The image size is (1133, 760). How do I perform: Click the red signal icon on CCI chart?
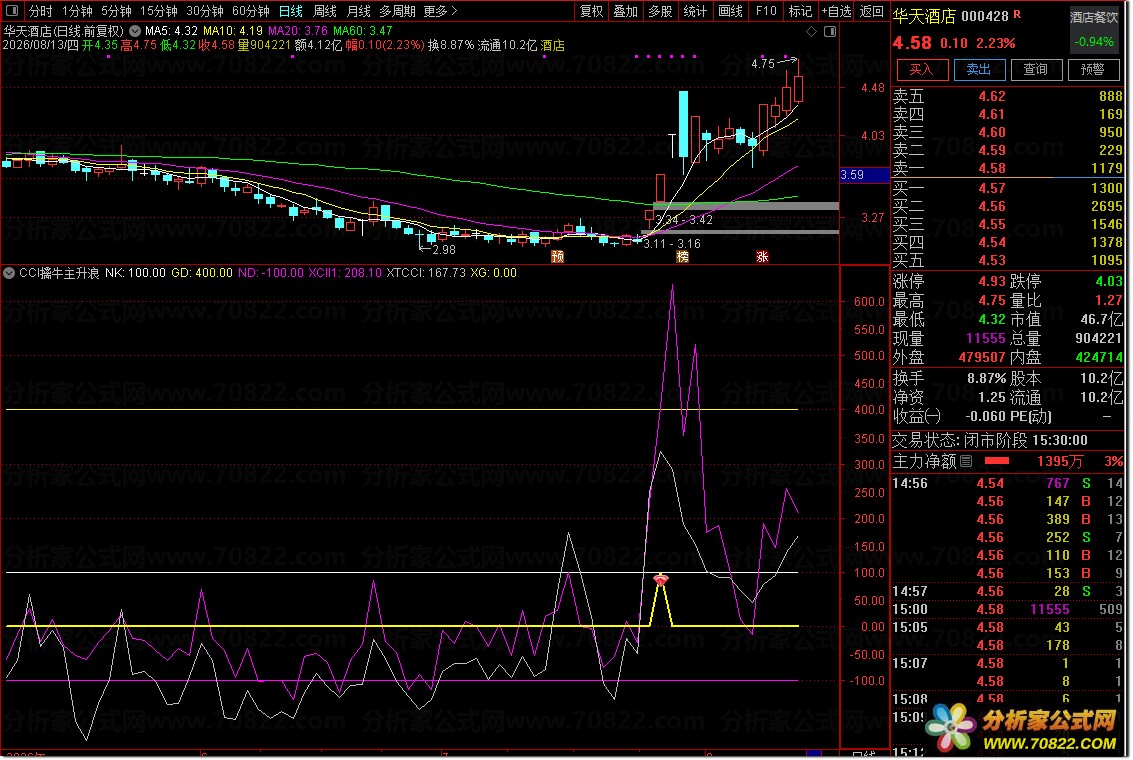(x=660, y=579)
